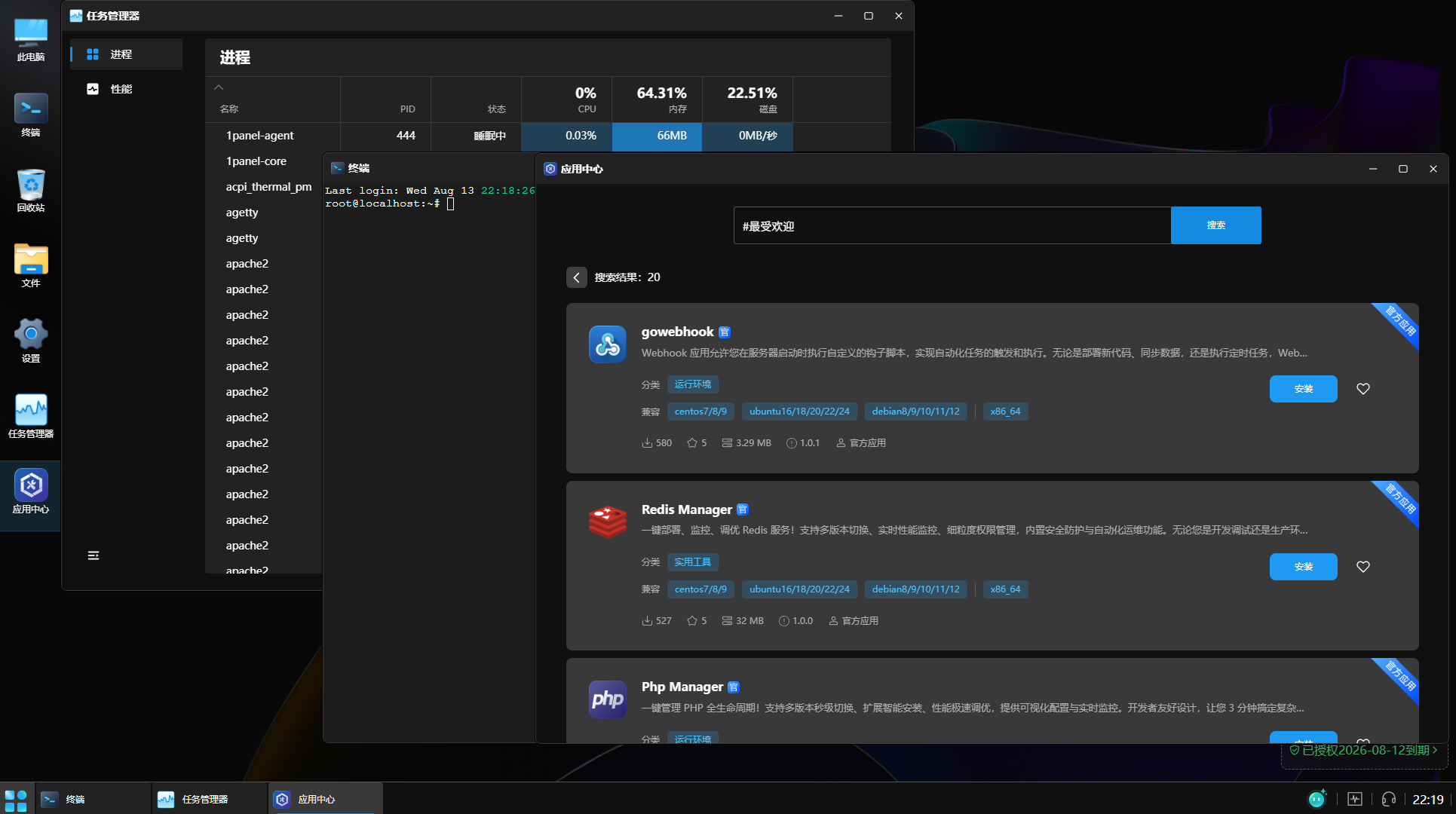This screenshot has height=814, width=1456.
Task: Favorite Redis Manager with heart icon
Action: pos(1363,567)
